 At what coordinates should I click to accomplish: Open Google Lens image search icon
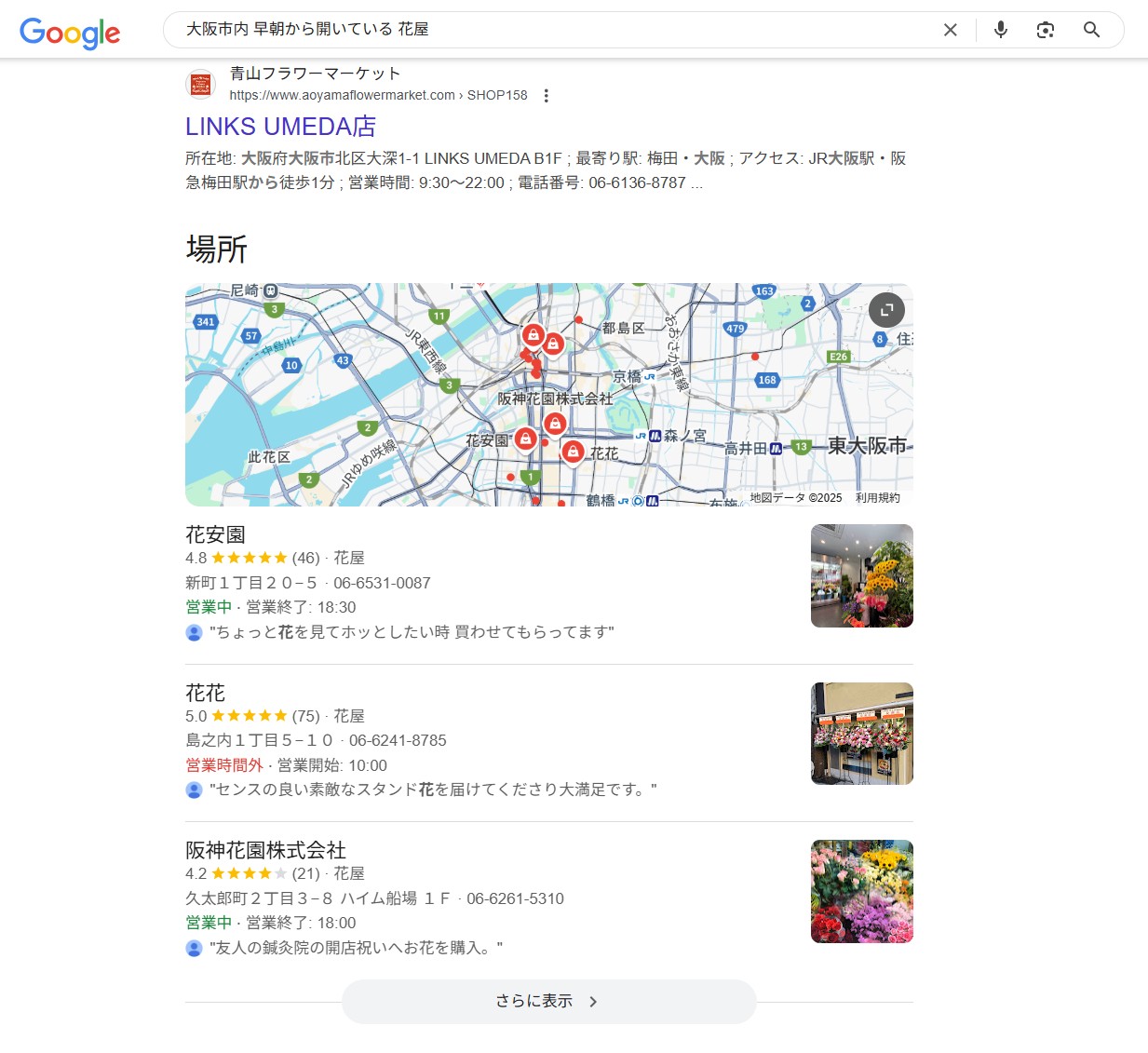pyautogui.click(x=1046, y=30)
